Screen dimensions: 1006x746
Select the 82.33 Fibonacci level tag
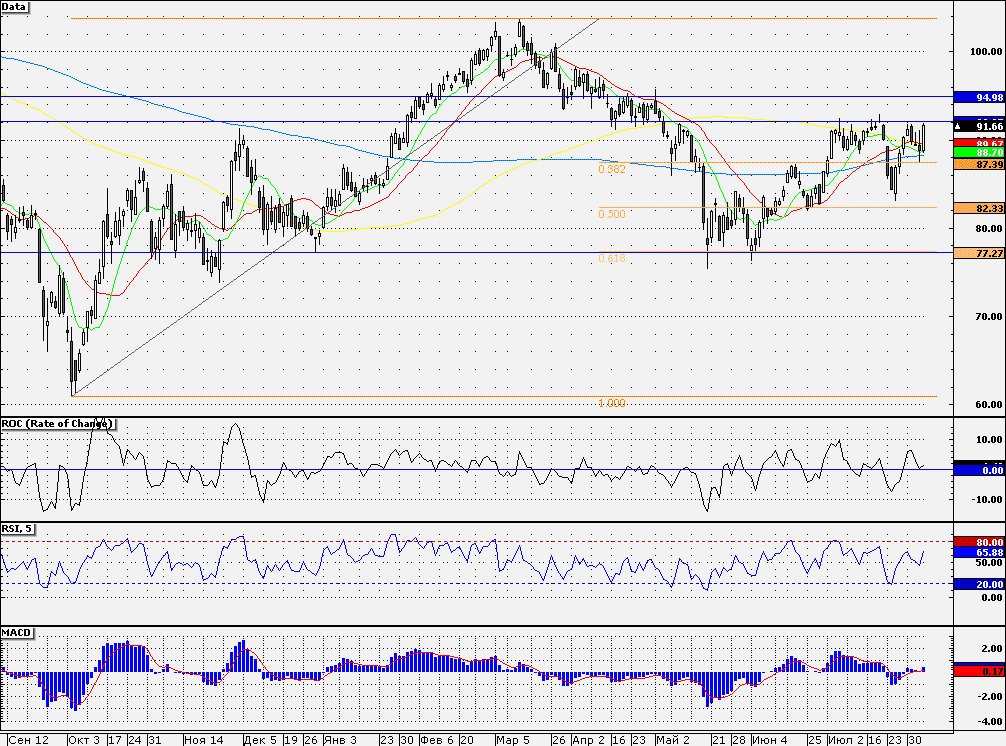(x=979, y=208)
